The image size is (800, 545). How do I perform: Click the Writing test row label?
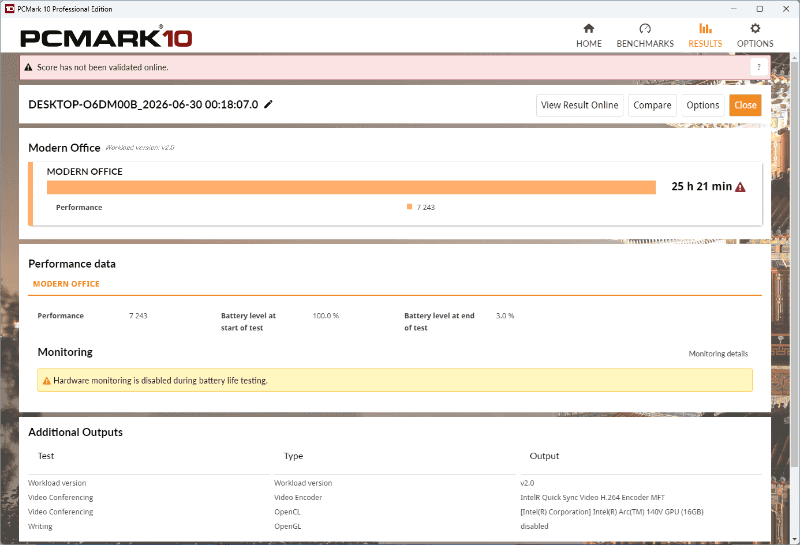[x=40, y=527]
